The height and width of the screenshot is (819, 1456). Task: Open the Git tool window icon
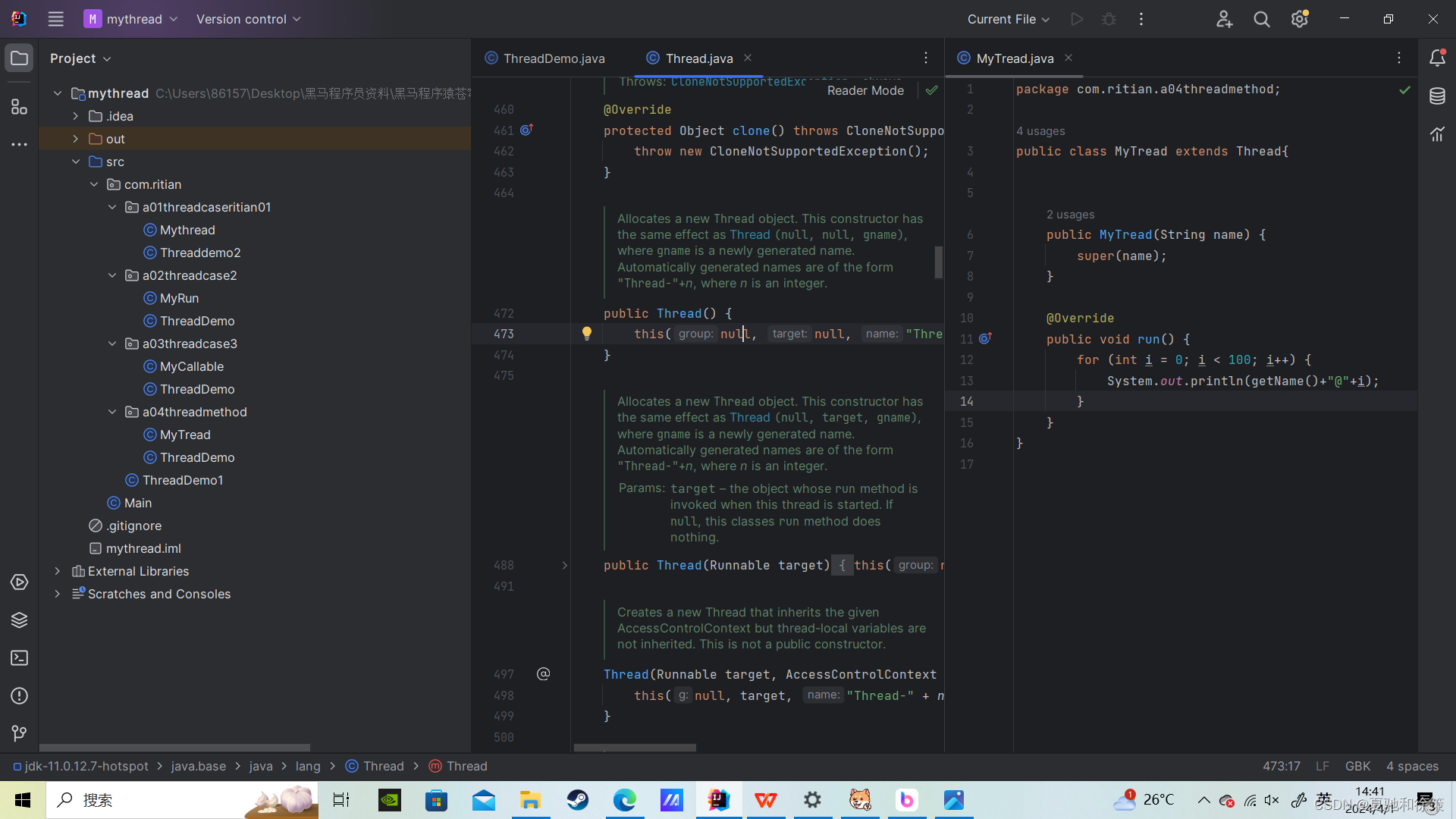[19, 733]
